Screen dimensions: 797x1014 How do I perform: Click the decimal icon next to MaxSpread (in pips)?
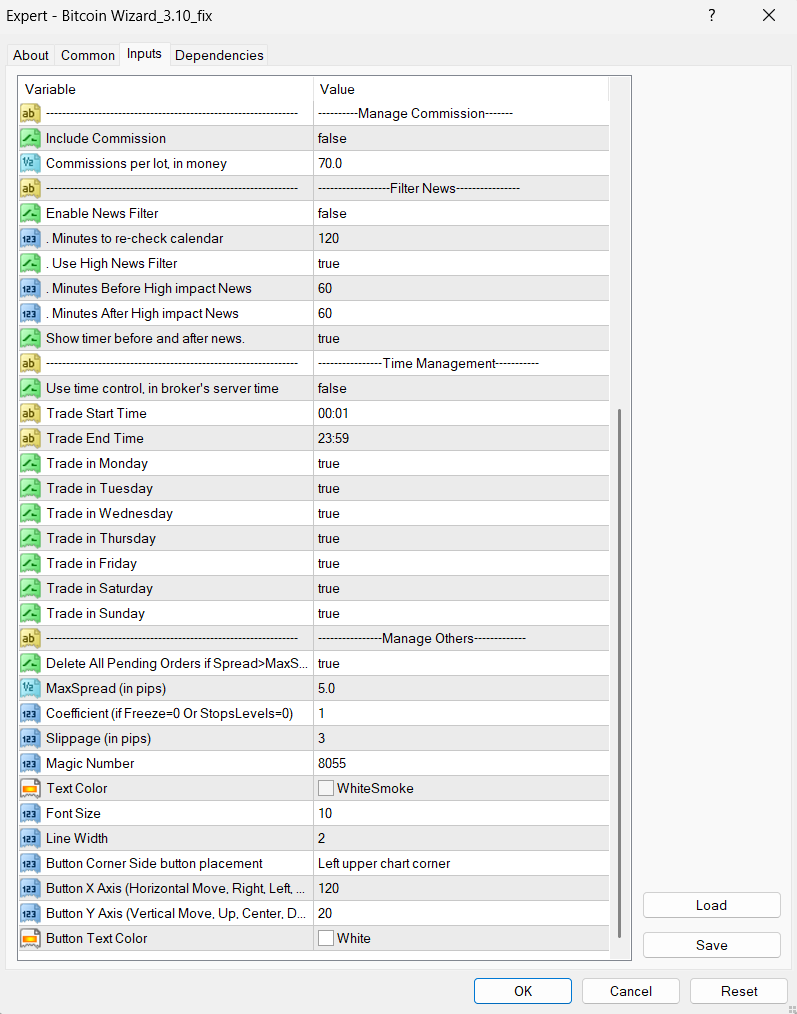pos(30,689)
